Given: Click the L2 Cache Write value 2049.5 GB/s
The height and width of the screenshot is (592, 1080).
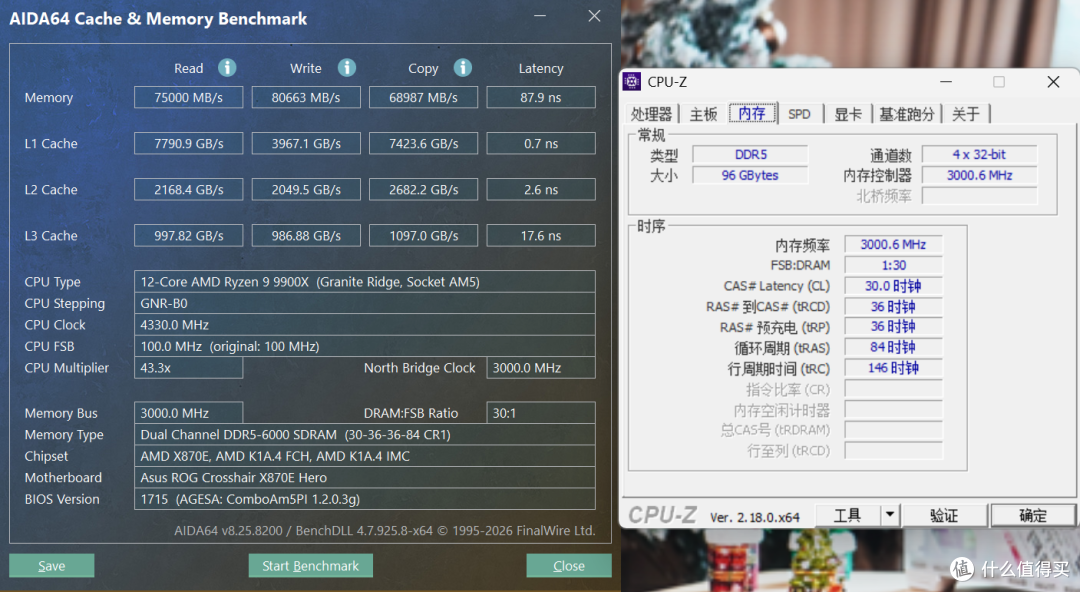Looking at the screenshot, I should click(306, 190).
